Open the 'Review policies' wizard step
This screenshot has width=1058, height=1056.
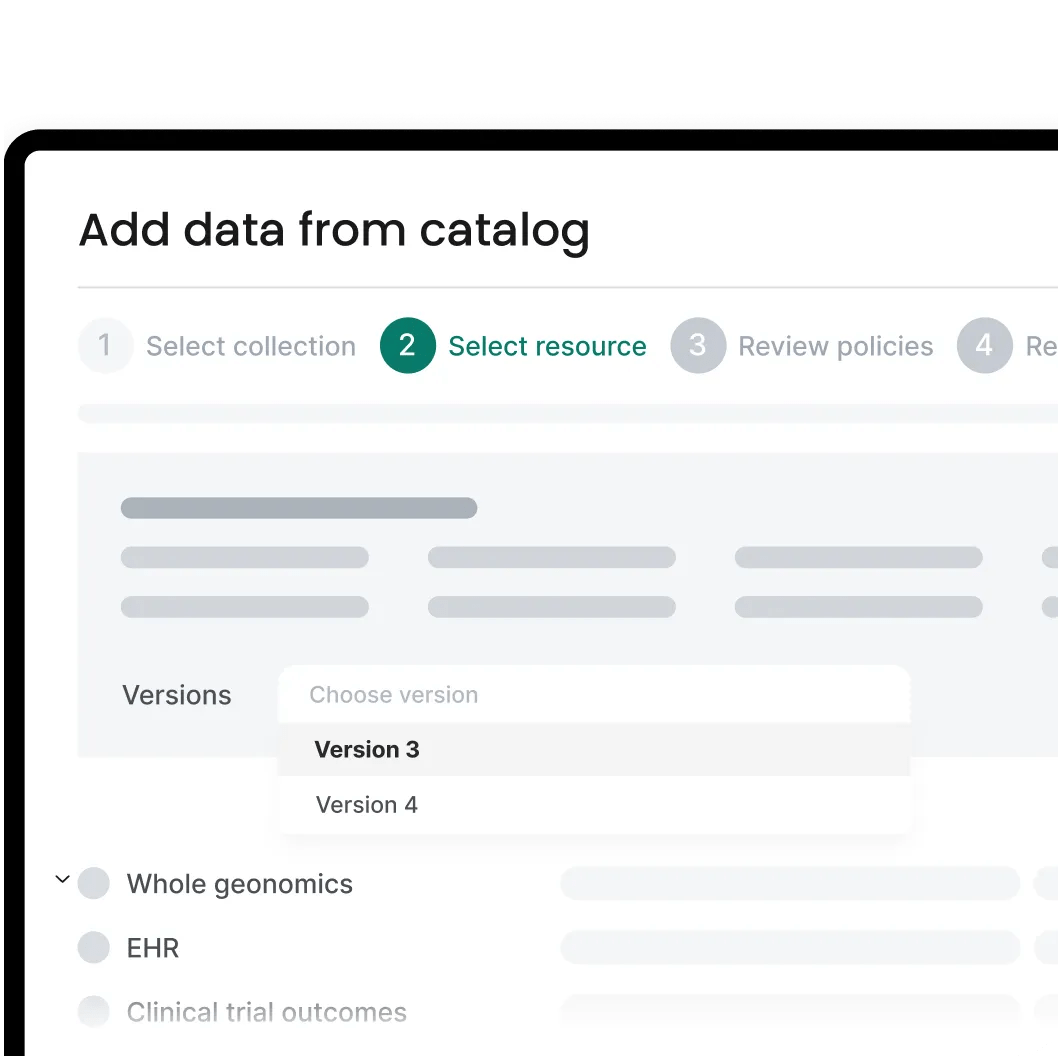click(835, 345)
